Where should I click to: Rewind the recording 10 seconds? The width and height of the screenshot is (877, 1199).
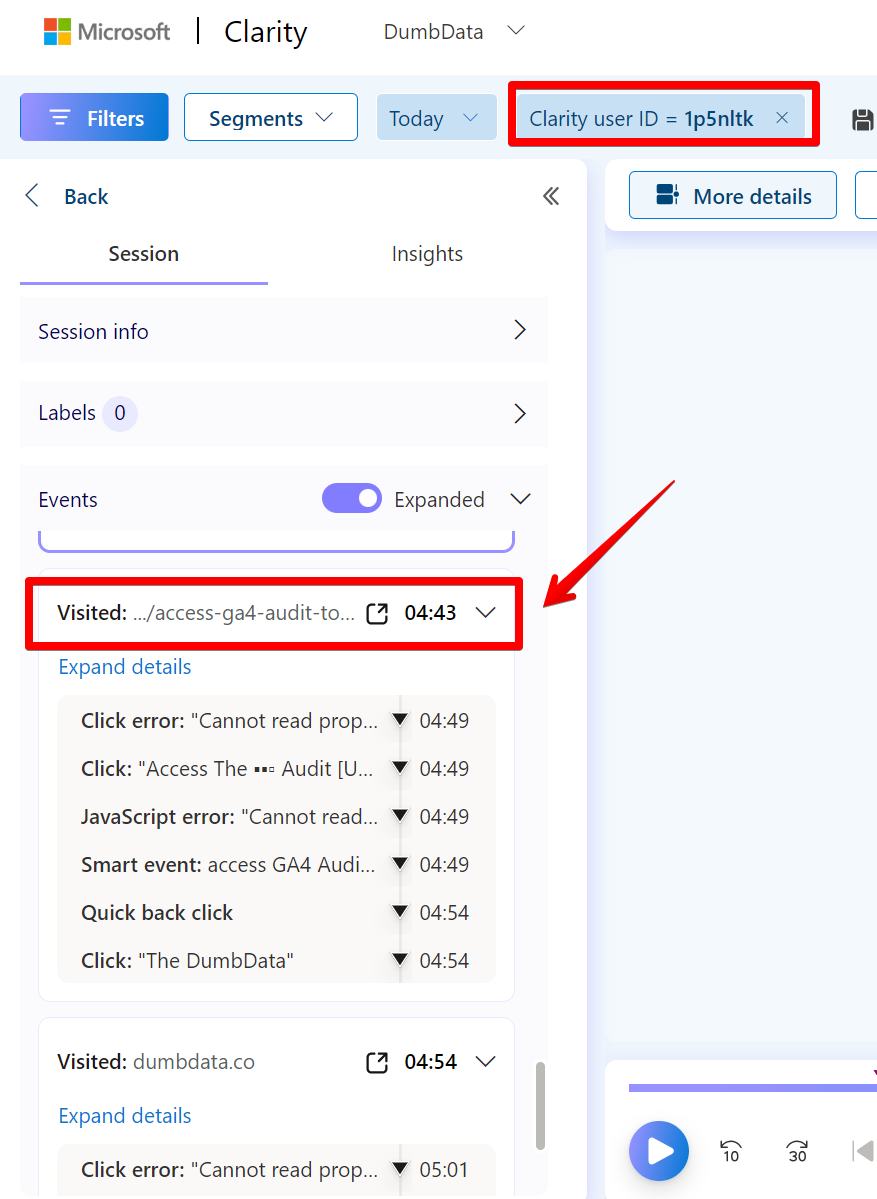pos(730,1151)
